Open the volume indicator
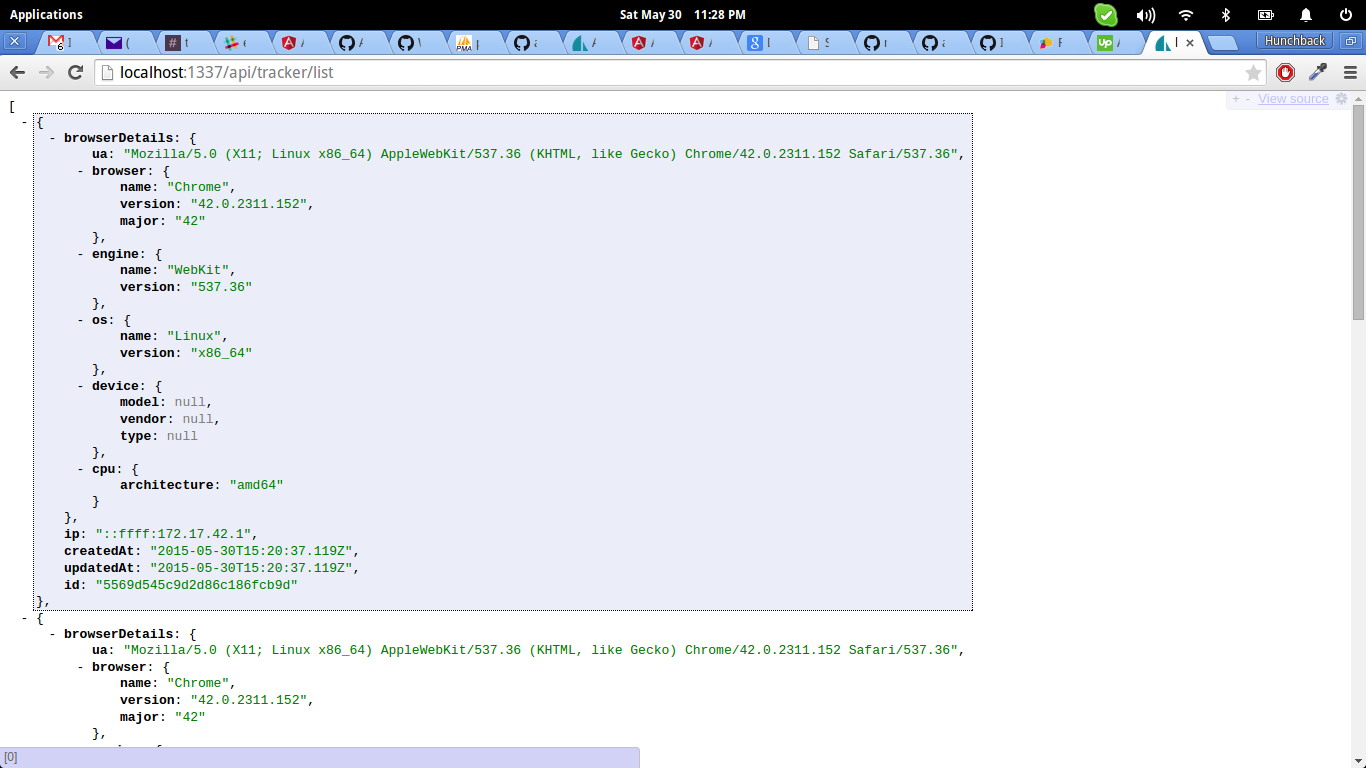This screenshot has height=768, width=1366. point(1146,15)
